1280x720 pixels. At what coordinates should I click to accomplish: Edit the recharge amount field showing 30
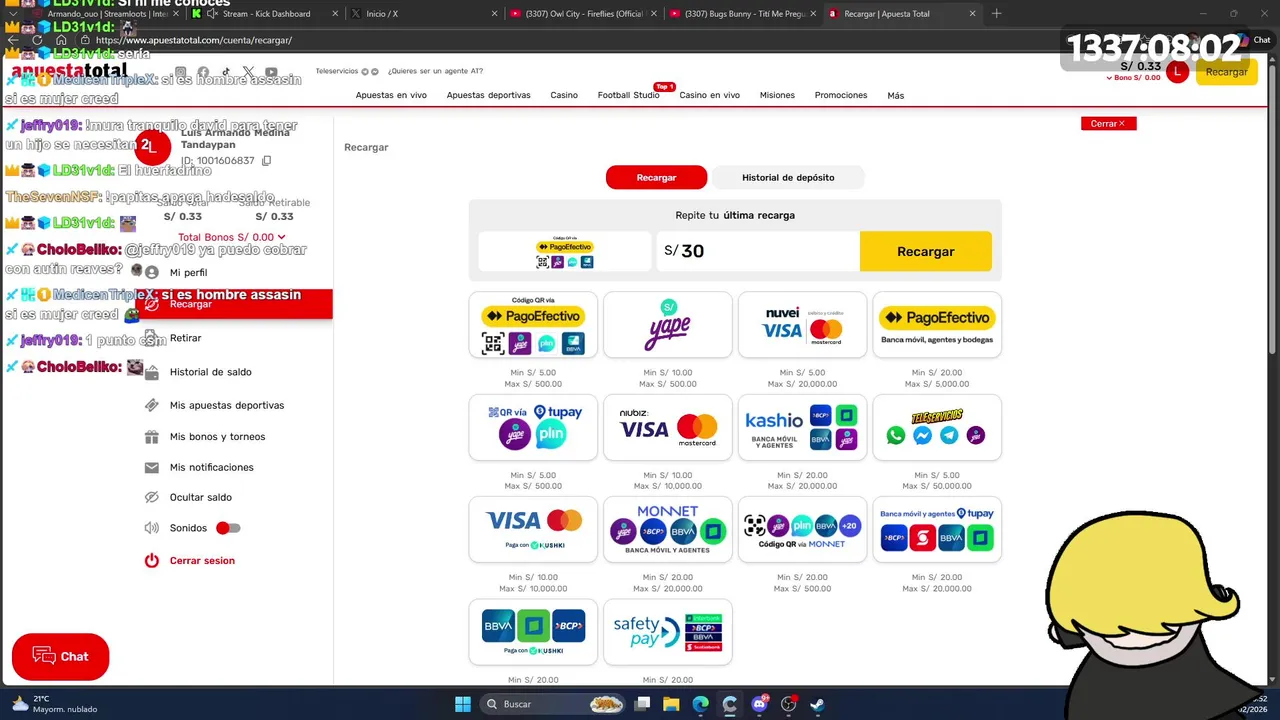[758, 252]
